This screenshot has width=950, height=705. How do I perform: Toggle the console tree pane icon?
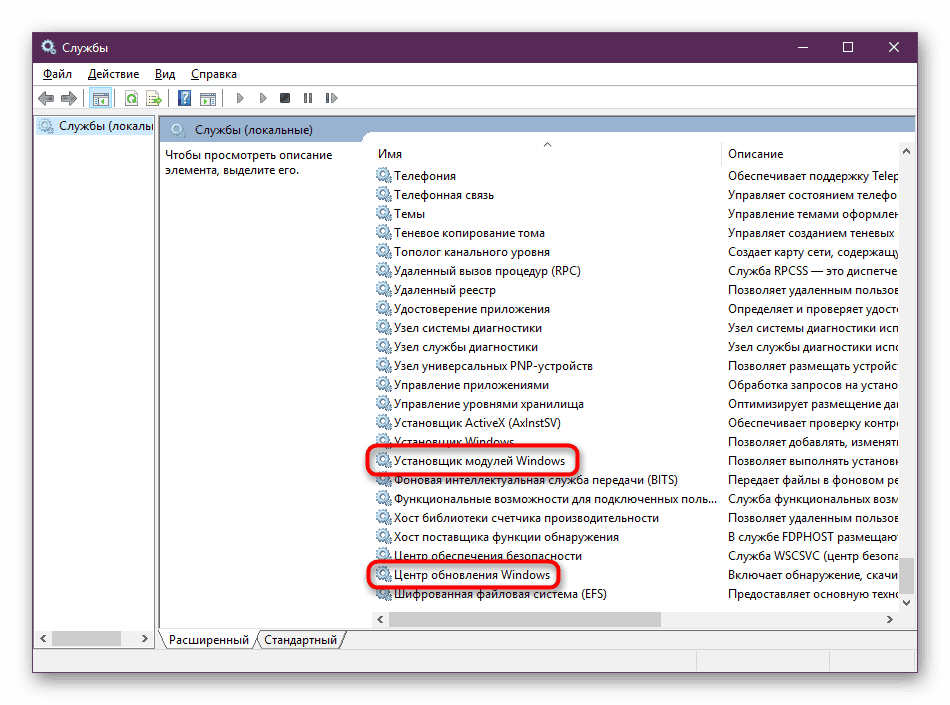(101, 98)
